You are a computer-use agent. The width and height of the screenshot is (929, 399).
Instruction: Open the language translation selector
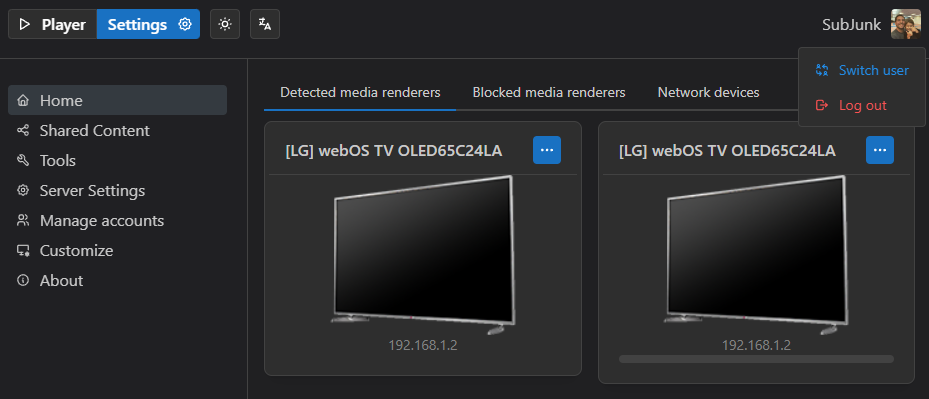click(265, 24)
